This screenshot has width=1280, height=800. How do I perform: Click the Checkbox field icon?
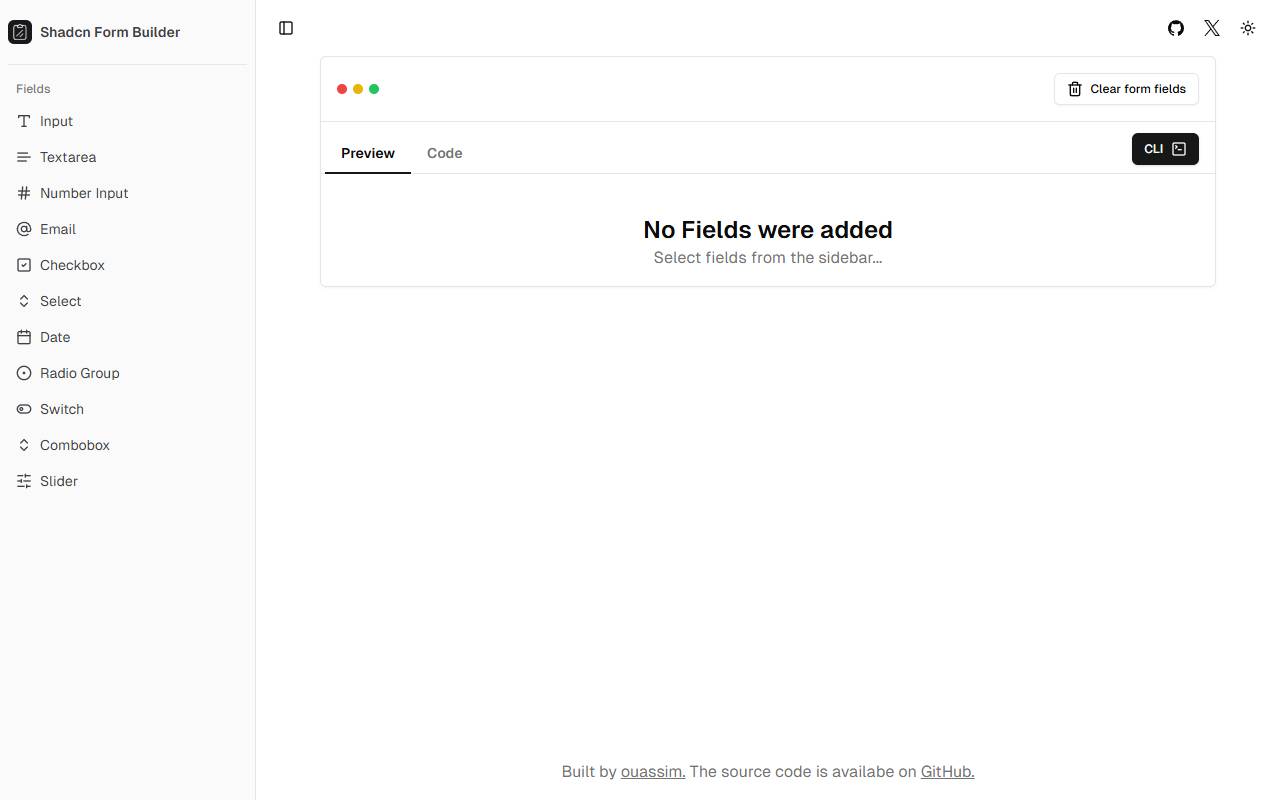pos(24,265)
